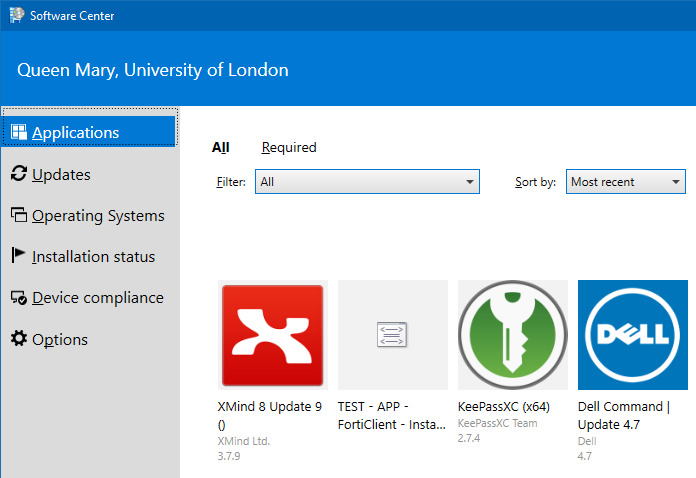Expand the Sort by dropdown arrow
The height and width of the screenshot is (478, 696).
point(676,182)
